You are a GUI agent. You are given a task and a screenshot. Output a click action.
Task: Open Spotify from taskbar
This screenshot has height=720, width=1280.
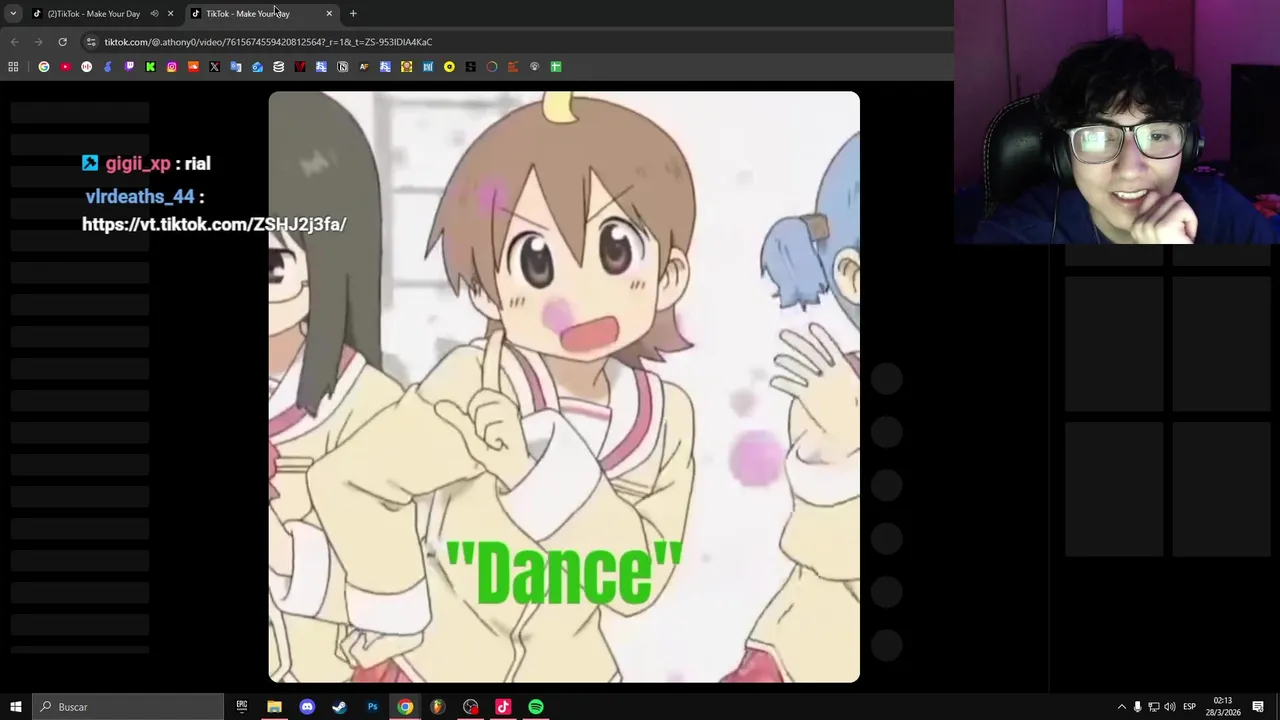point(536,707)
